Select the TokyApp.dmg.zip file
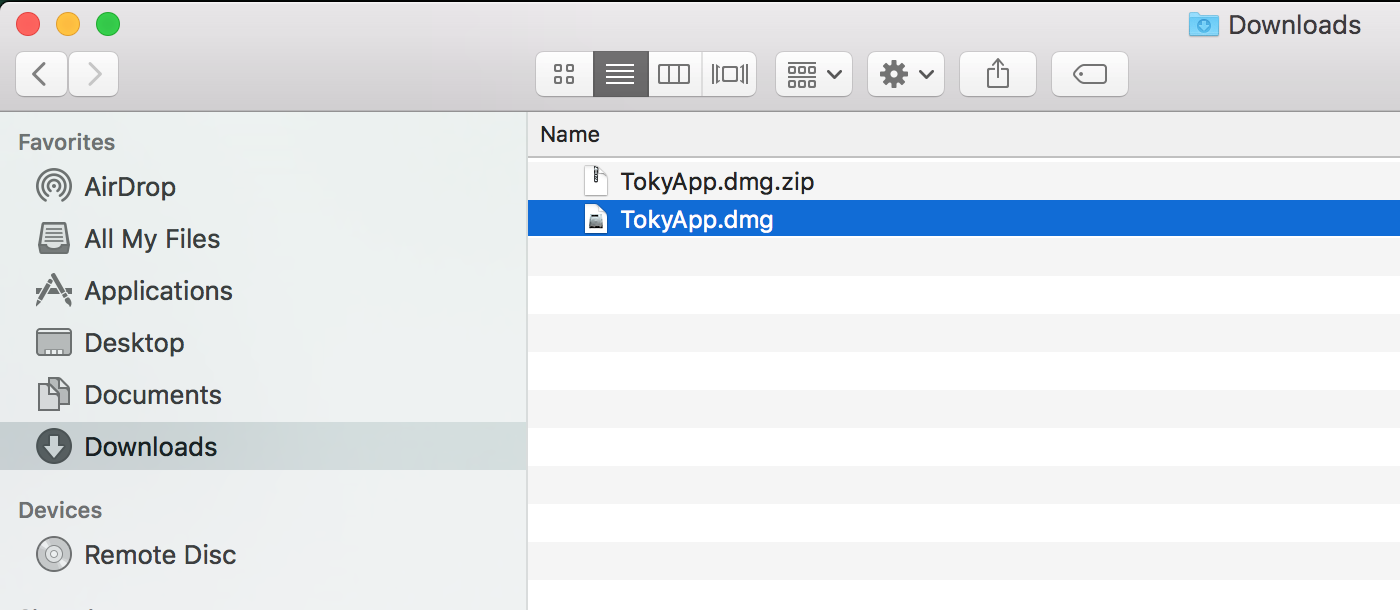1400x610 pixels. [716, 182]
